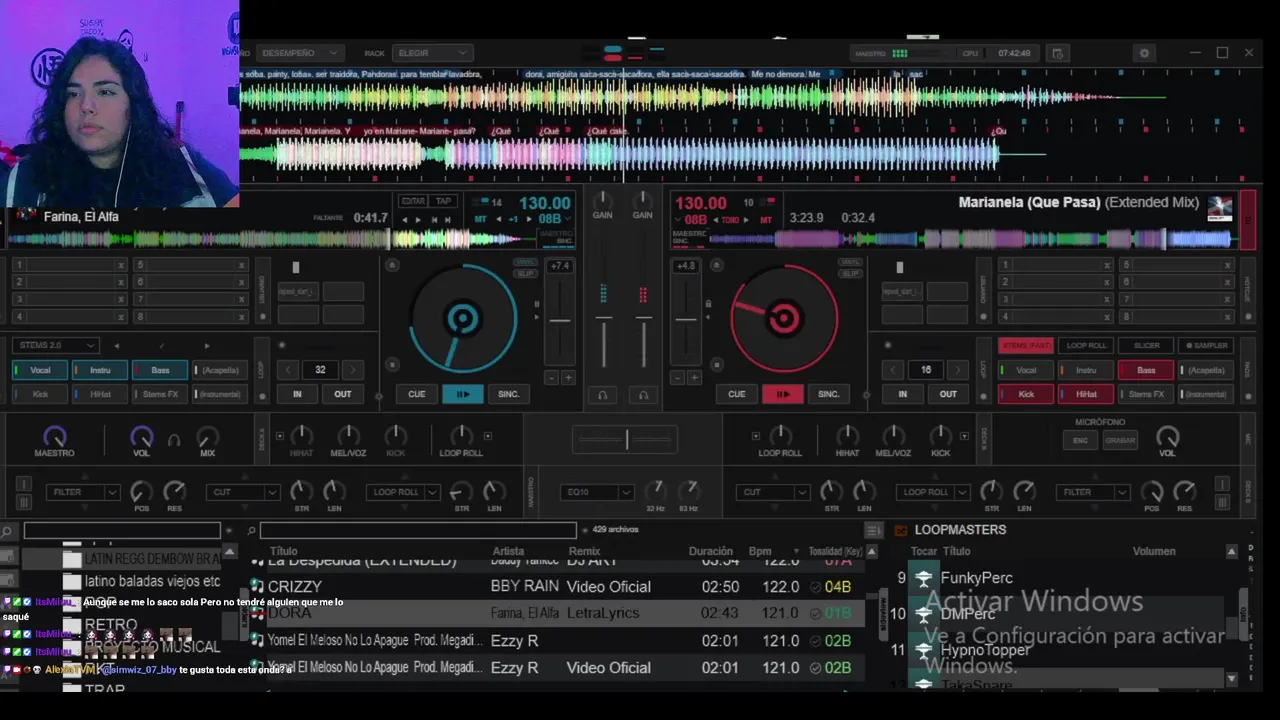
Task: Click the pitch plus button on left deck
Action: tap(568, 378)
